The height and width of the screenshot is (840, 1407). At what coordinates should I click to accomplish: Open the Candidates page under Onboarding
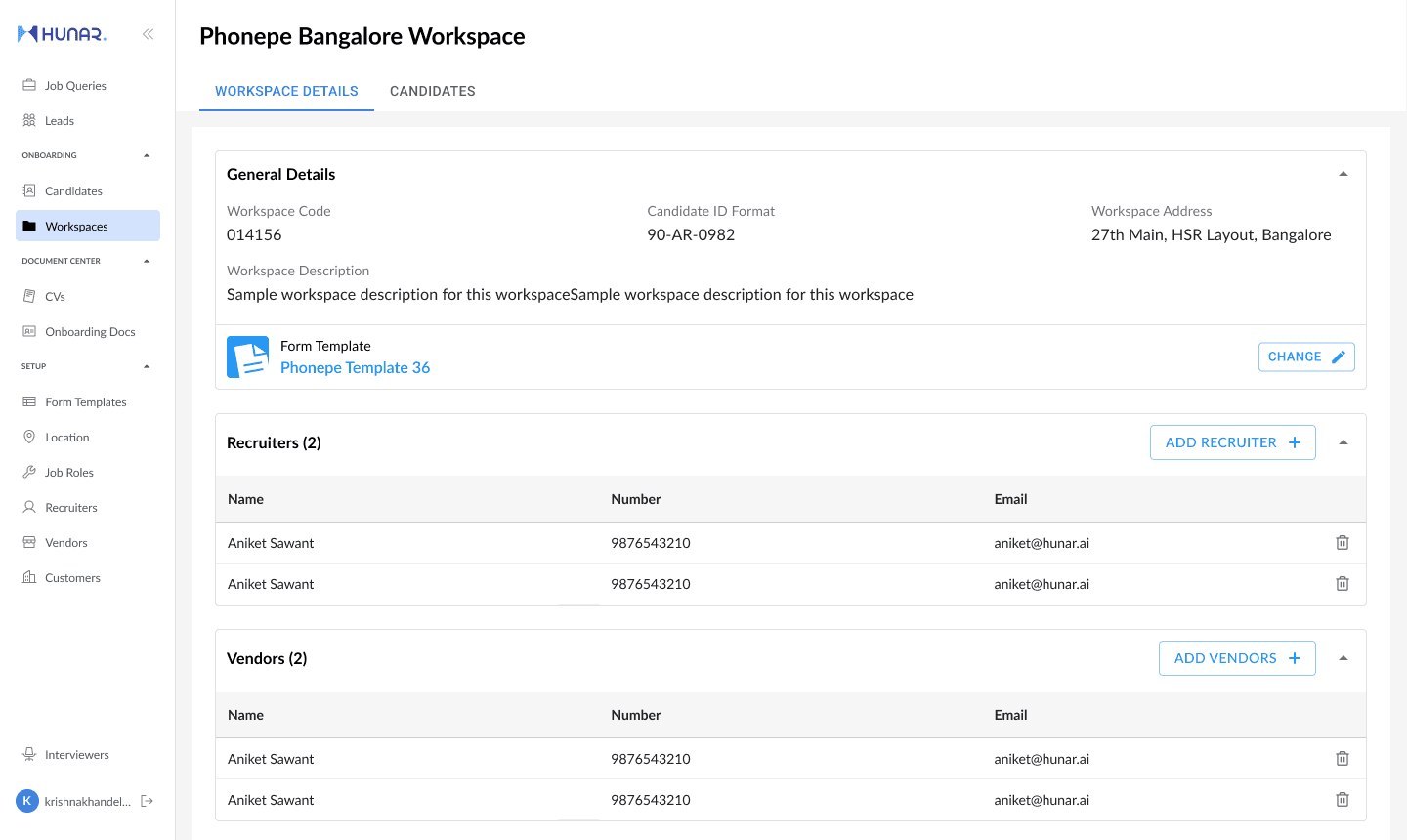(x=88, y=191)
